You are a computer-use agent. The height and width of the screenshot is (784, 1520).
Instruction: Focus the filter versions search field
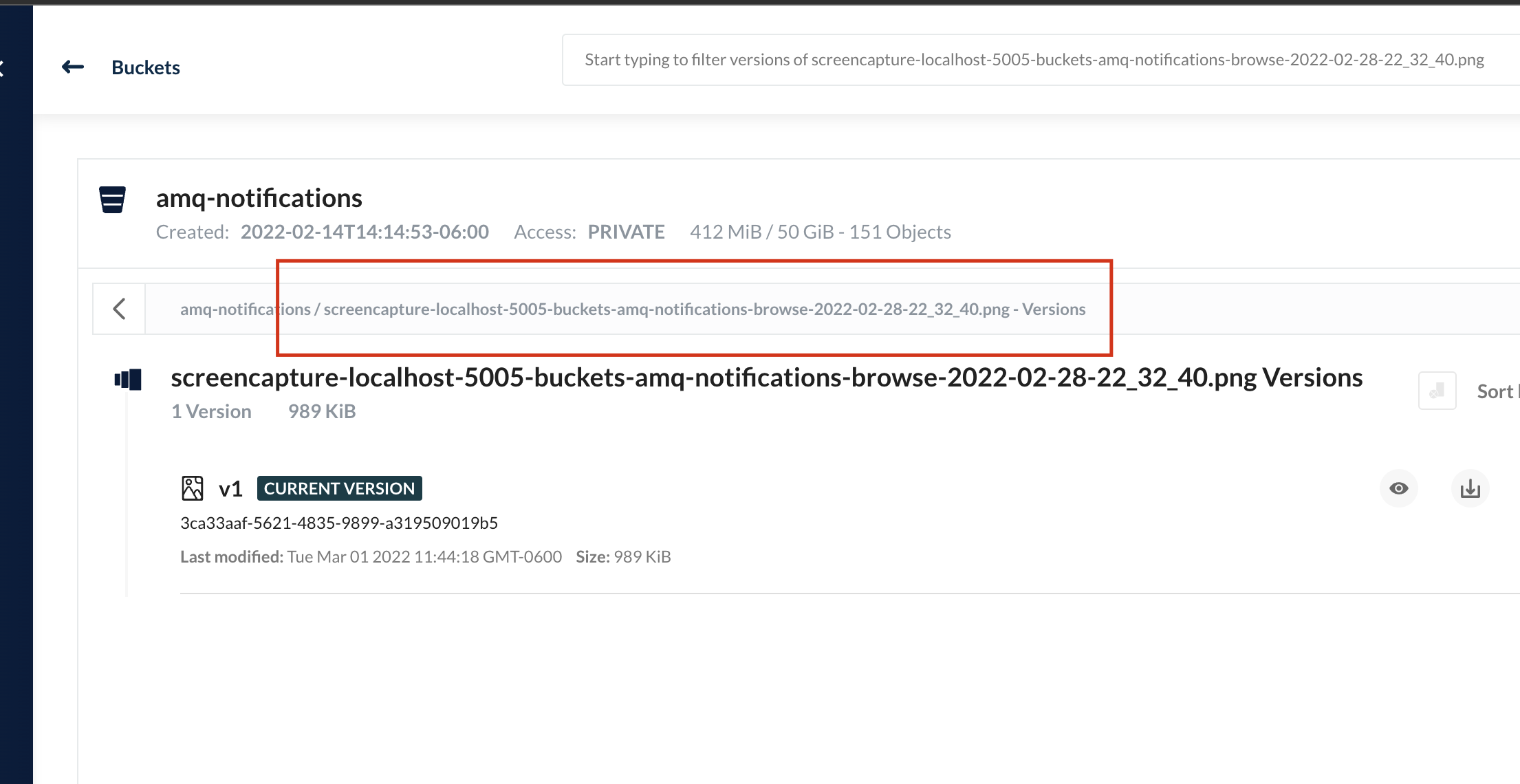click(1032, 60)
